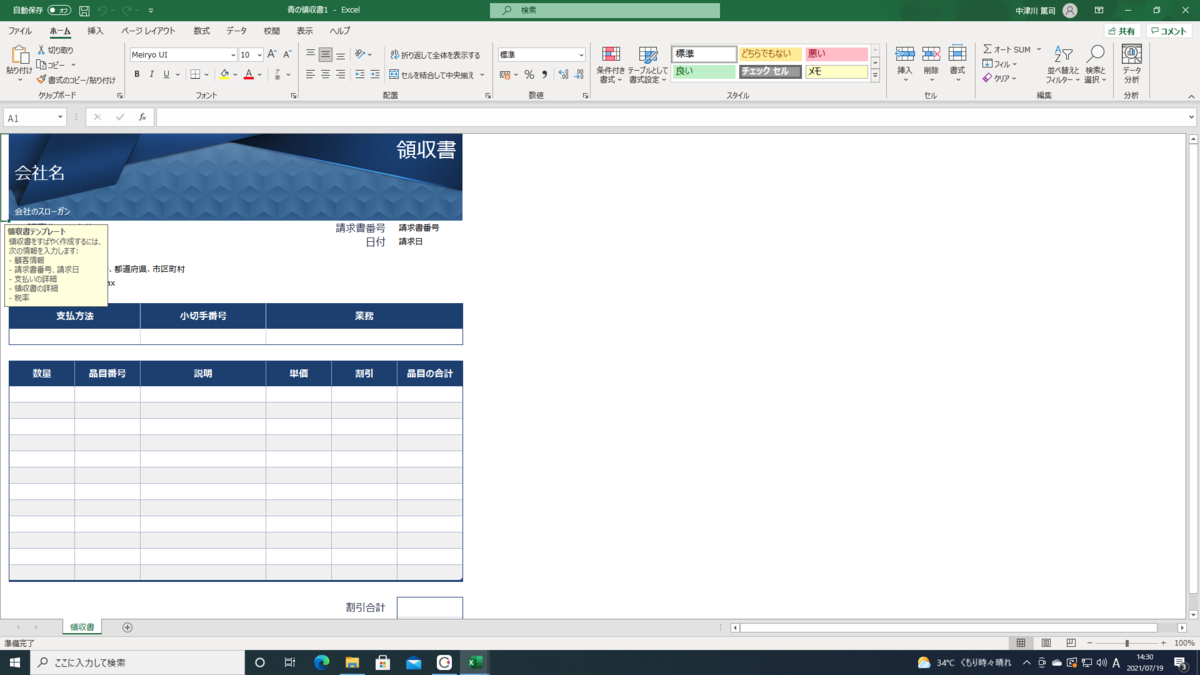1200x675 pixels.
Task: Open the 書式 cell format menu
Action: pyautogui.click(x=957, y=63)
